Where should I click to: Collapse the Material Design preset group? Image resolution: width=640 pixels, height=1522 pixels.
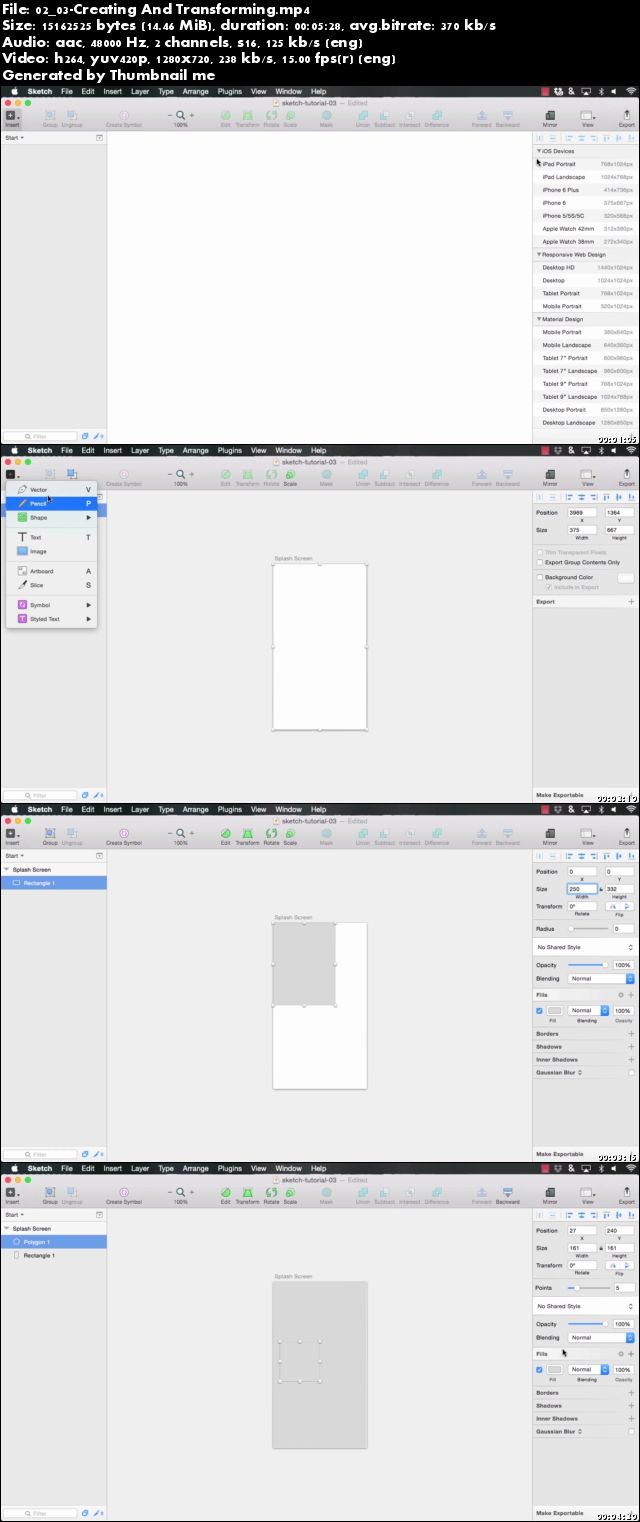click(539, 319)
